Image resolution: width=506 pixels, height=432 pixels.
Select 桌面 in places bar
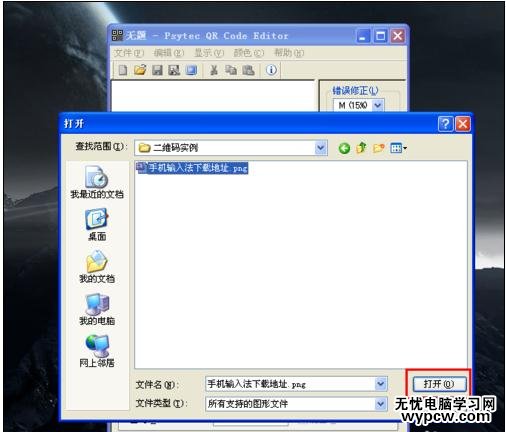pos(97,224)
